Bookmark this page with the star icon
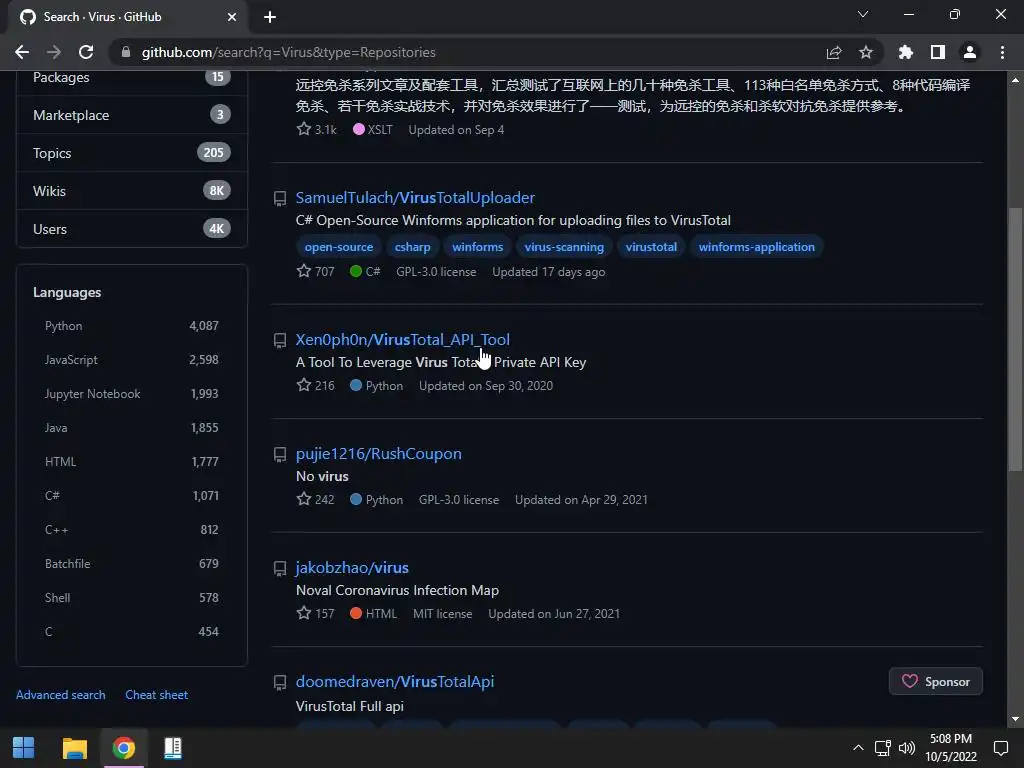The width and height of the screenshot is (1024, 768). point(866,52)
